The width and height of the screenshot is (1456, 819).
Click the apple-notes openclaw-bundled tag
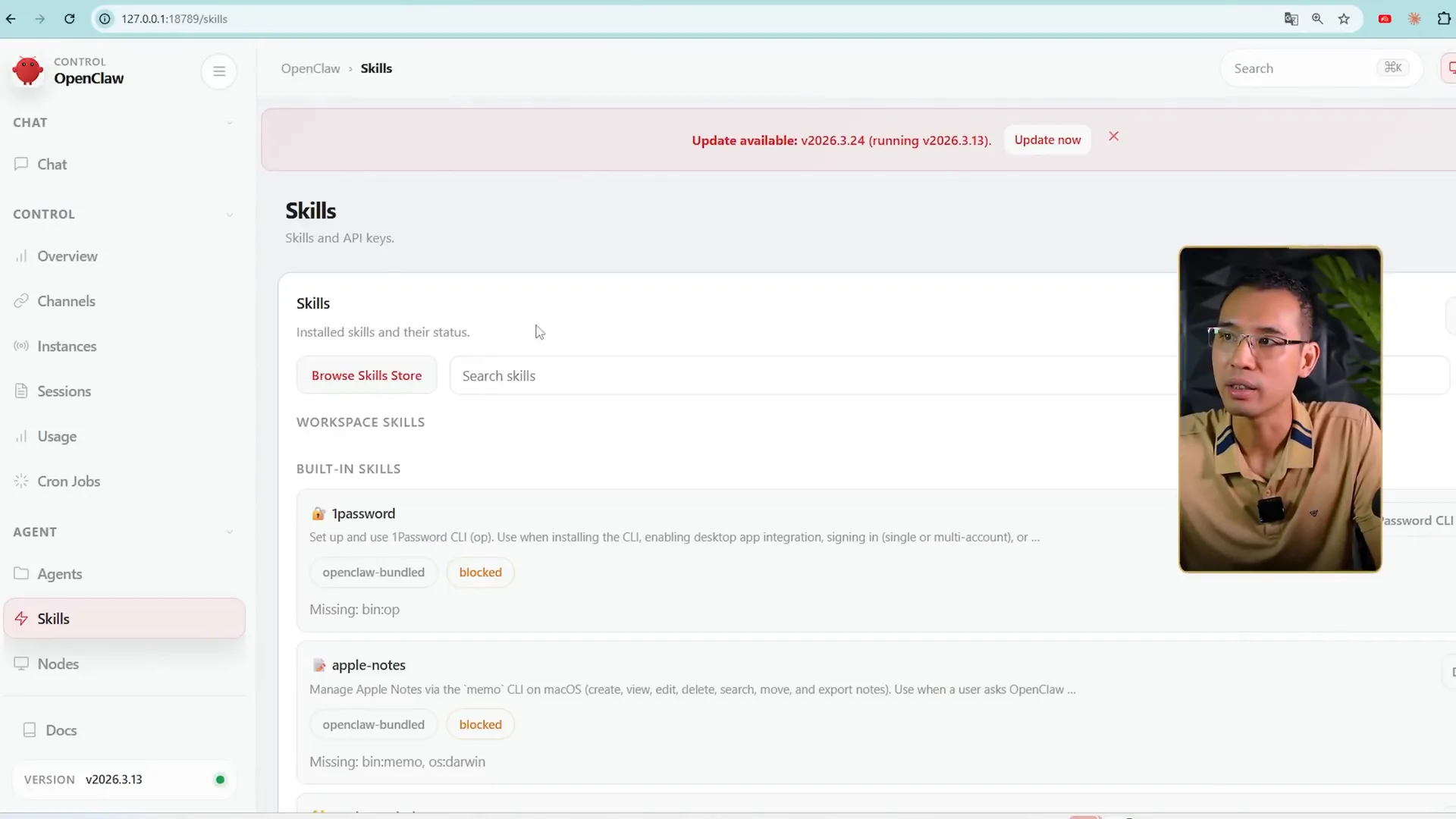(x=373, y=724)
